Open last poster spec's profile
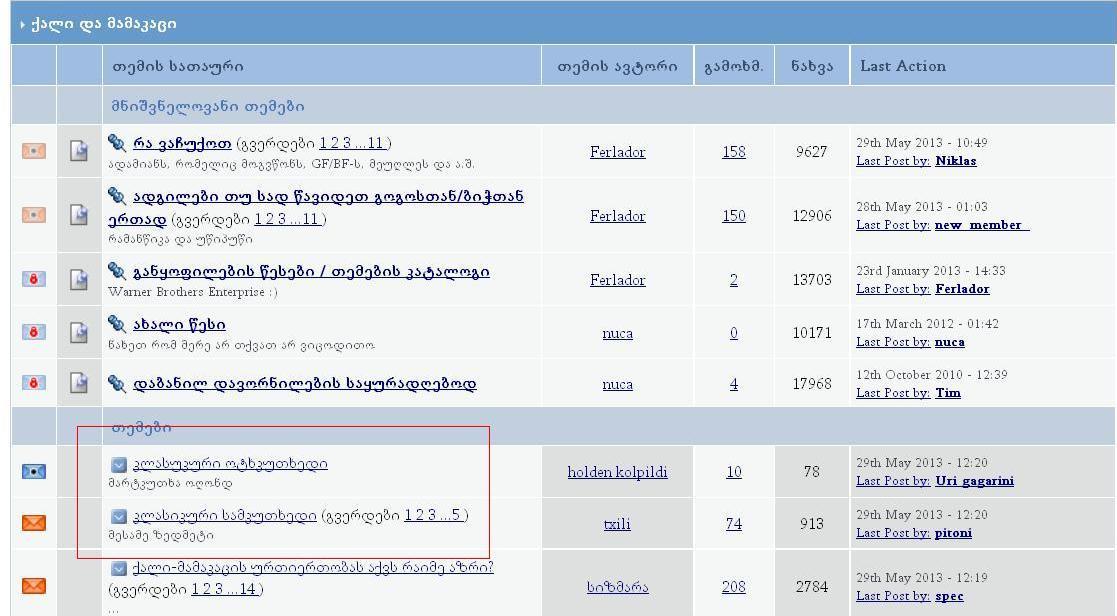This screenshot has width=1117, height=616. [949, 596]
